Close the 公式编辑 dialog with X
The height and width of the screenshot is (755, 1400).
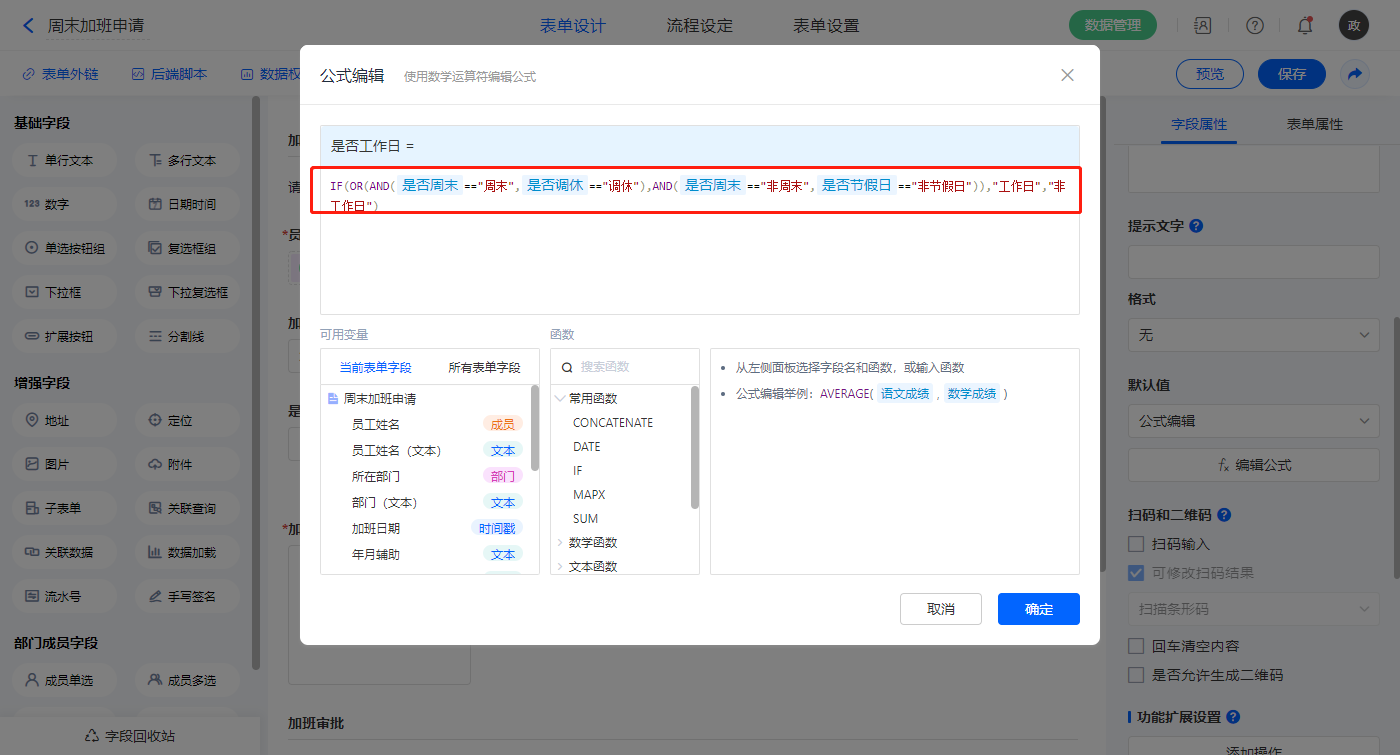coord(1067,75)
